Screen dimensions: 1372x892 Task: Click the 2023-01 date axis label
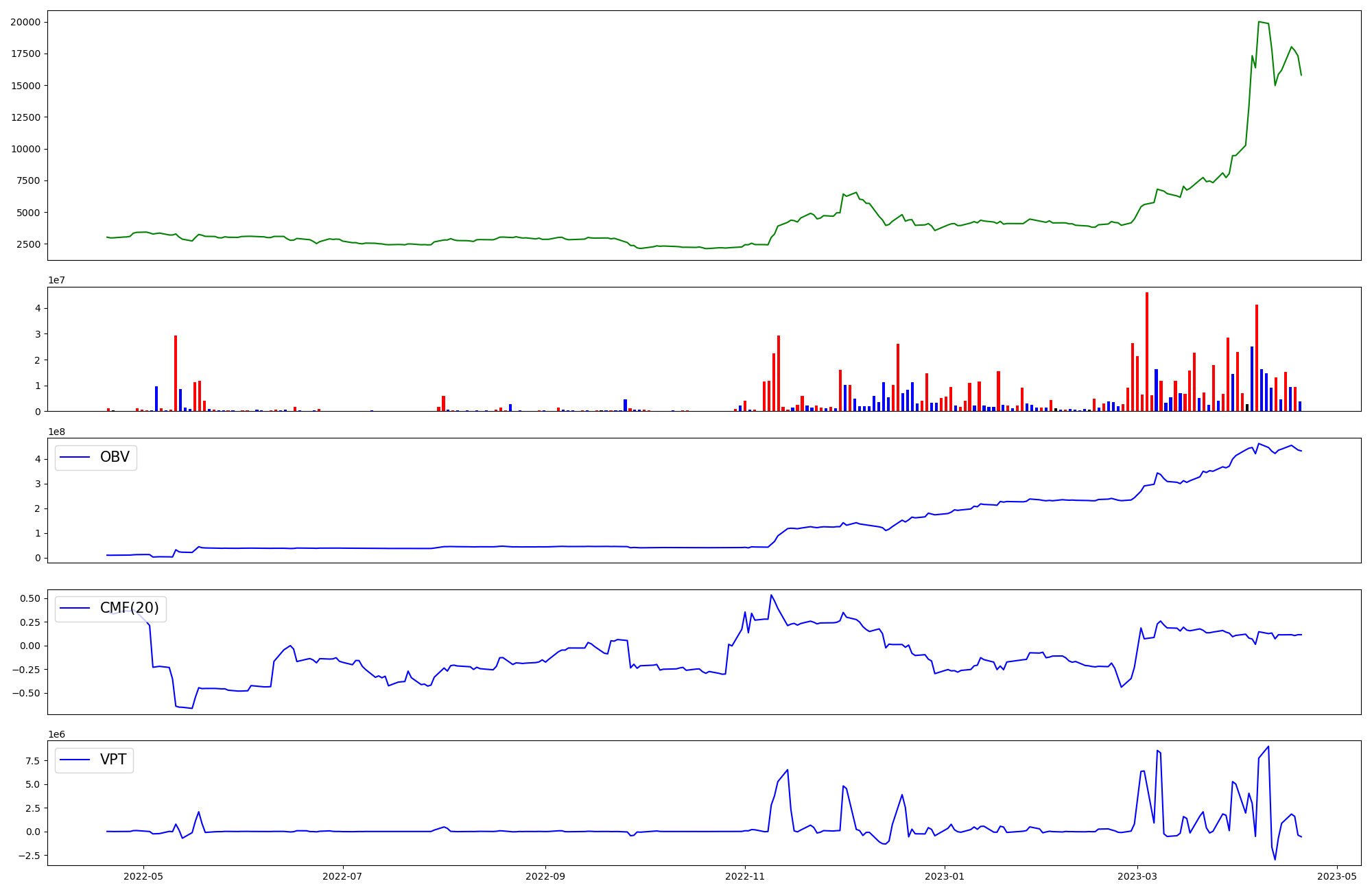pos(945,876)
